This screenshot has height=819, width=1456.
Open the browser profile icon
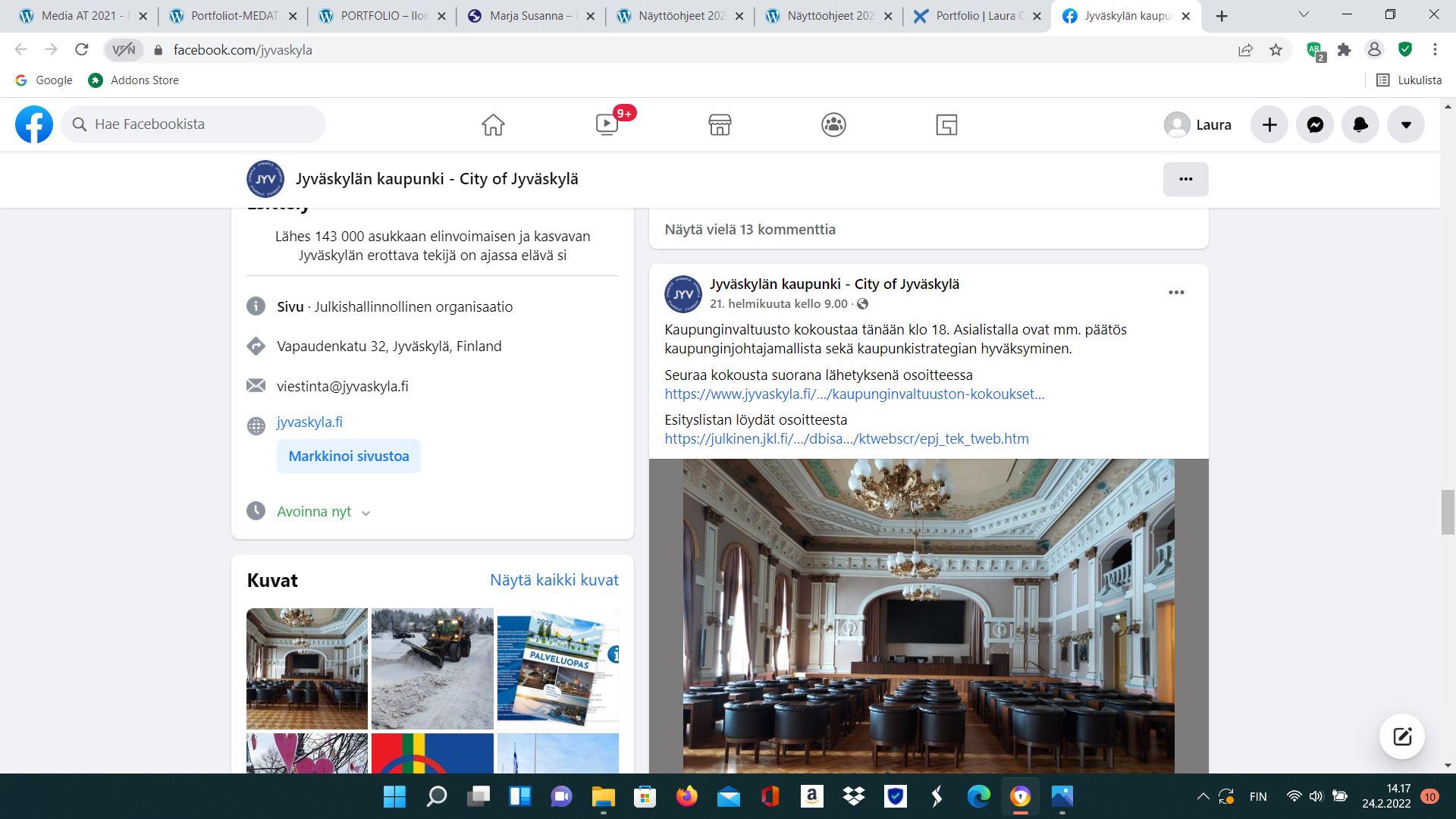tap(1374, 50)
